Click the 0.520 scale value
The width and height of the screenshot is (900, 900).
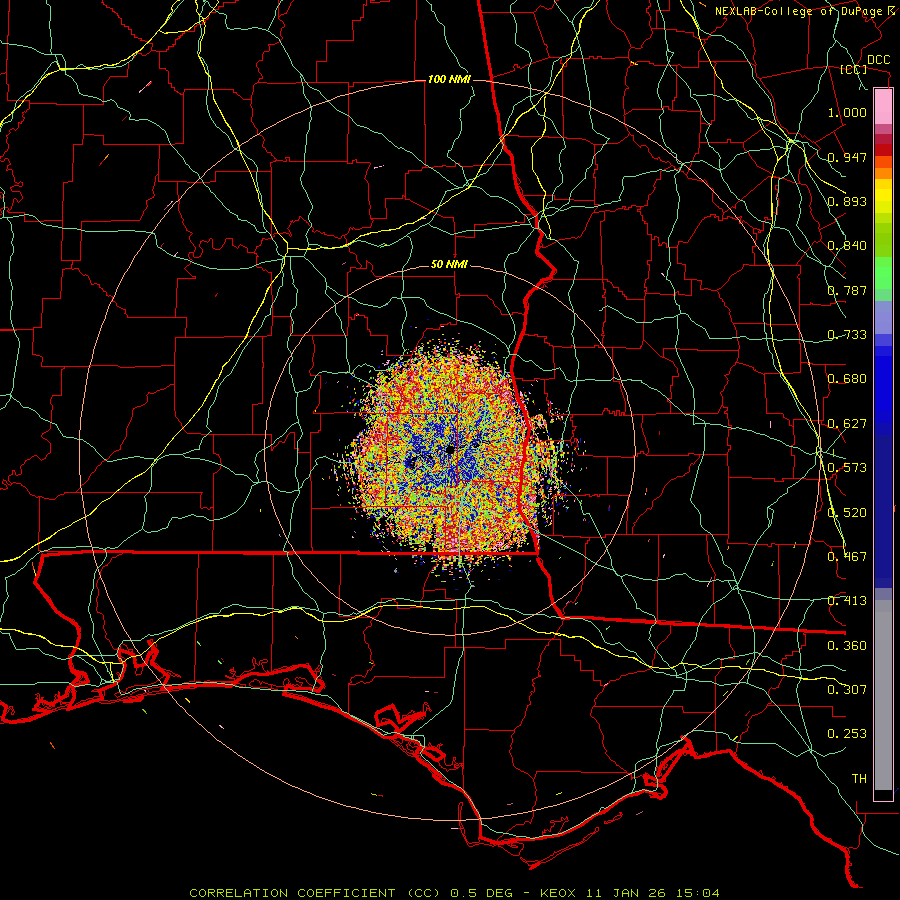coord(847,513)
